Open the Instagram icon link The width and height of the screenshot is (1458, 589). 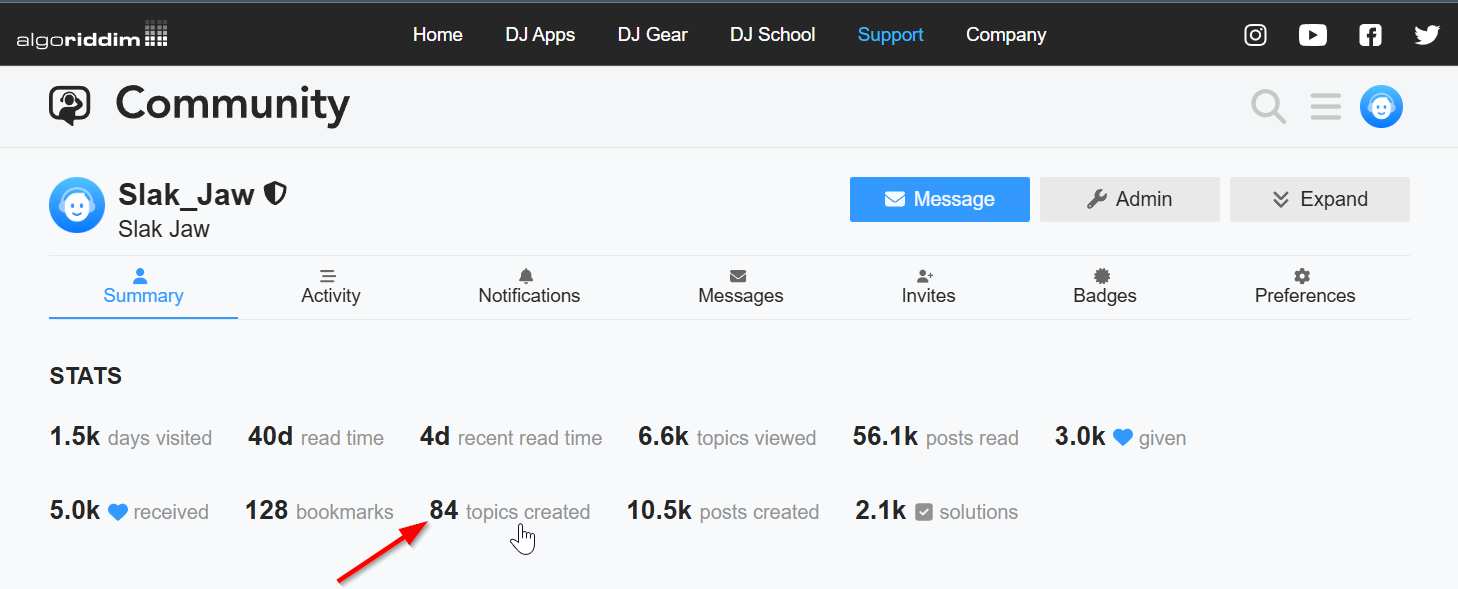(x=1255, y=35)
